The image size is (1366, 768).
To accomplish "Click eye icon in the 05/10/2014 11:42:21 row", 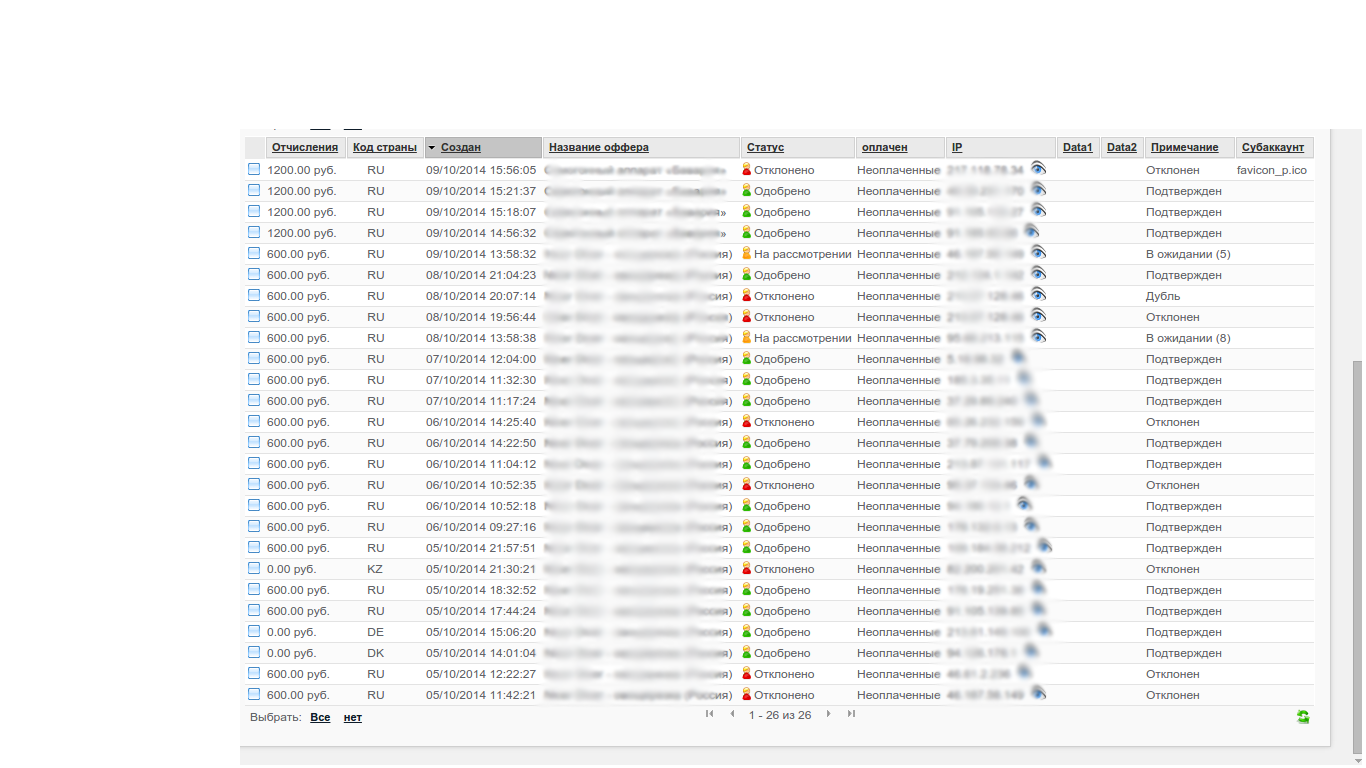I will pyautogui.click(x=1039, y=693).
